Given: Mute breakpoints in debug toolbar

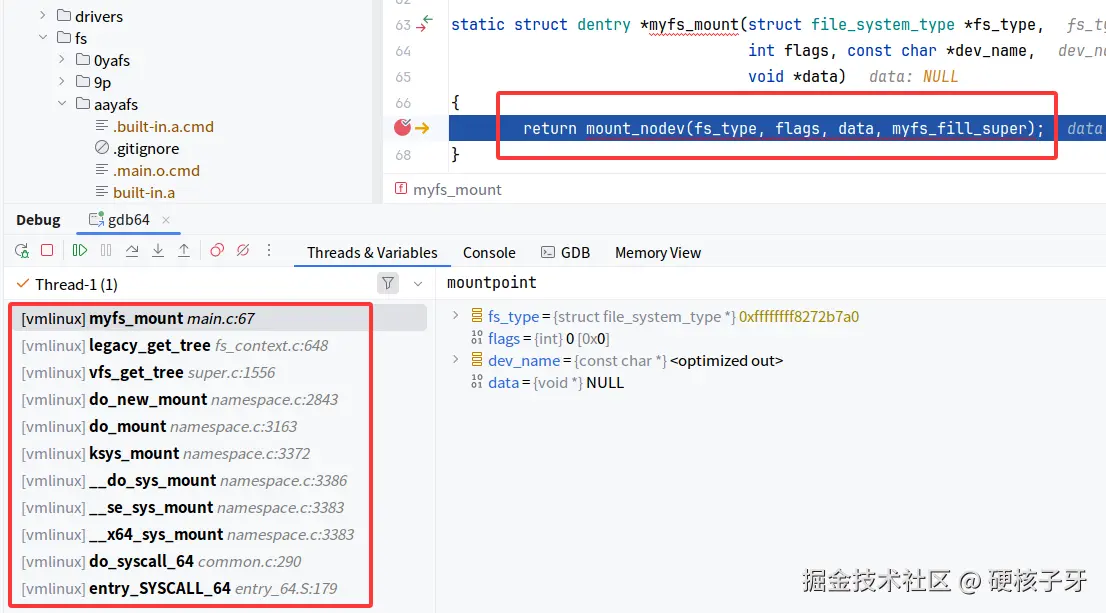Looking at the screenshot, I should pyautogui.click(x=243, y=250).
